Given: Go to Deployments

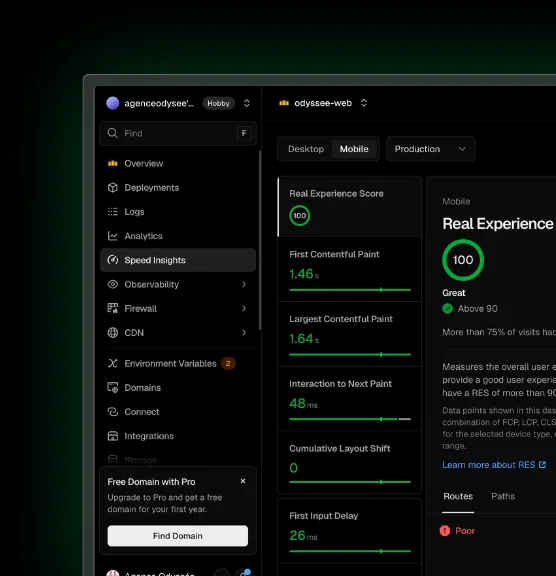Looking at the screenshot, I should pyautogui.click(x=178, y=188).
